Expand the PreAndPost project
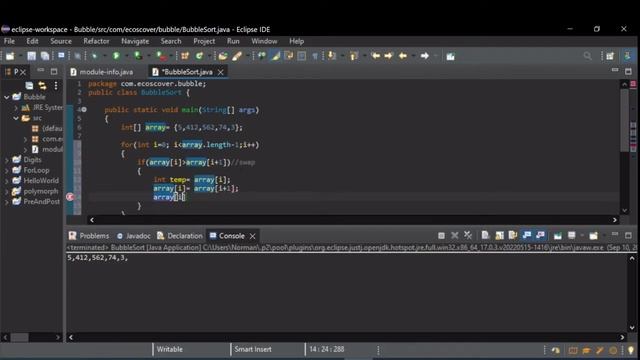 pyautogui.click(x=7, y=202)
